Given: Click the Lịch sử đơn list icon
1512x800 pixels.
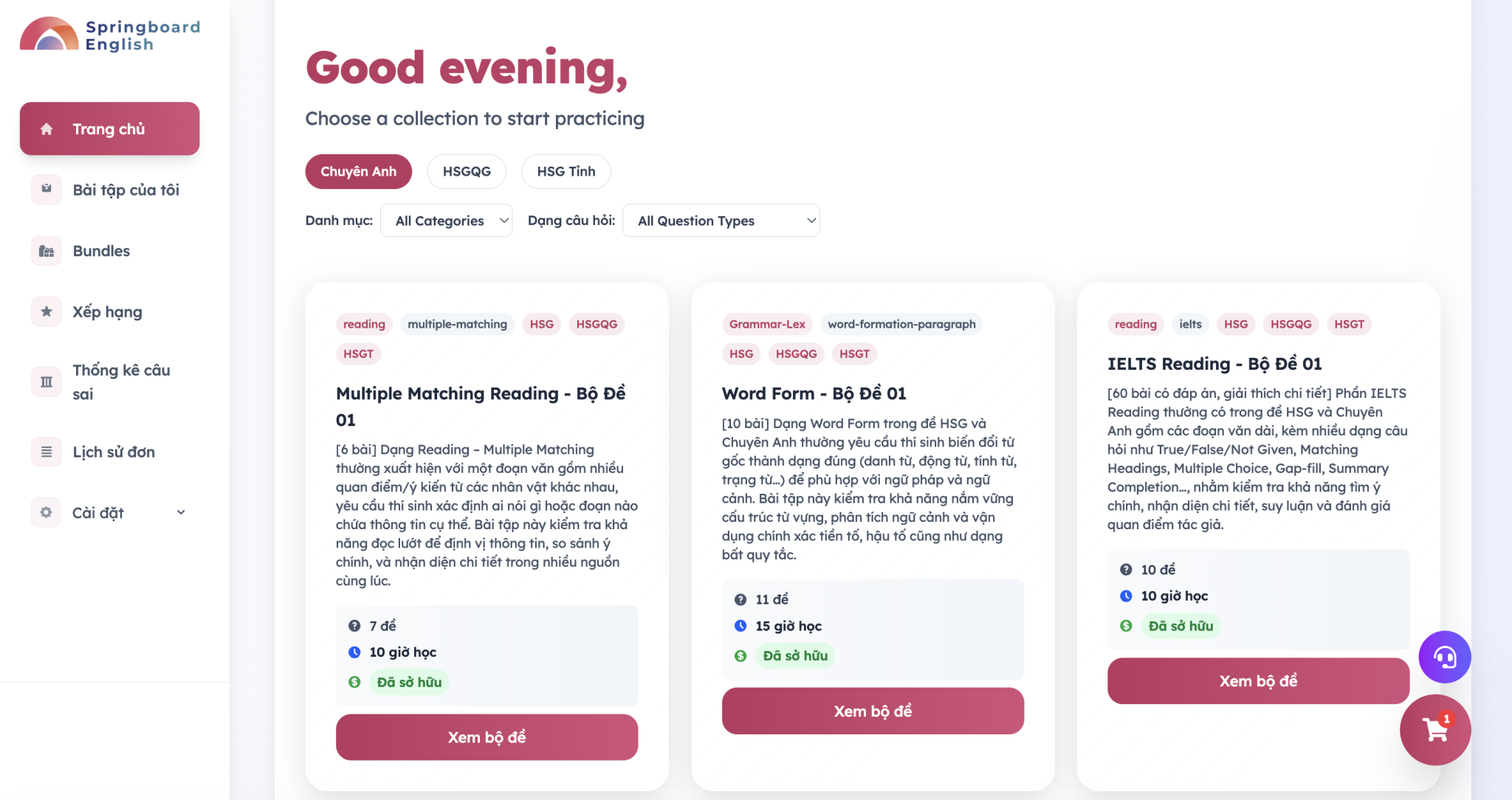Looking at the screenshot, I should tap(47, 452).
